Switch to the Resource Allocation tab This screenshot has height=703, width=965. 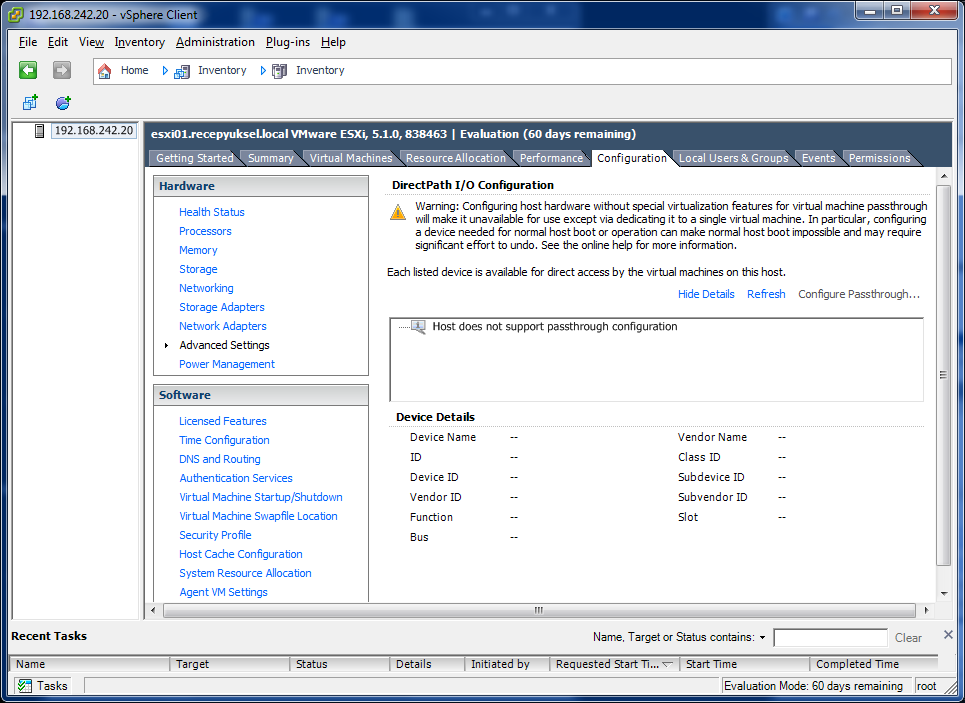[455, 158]
